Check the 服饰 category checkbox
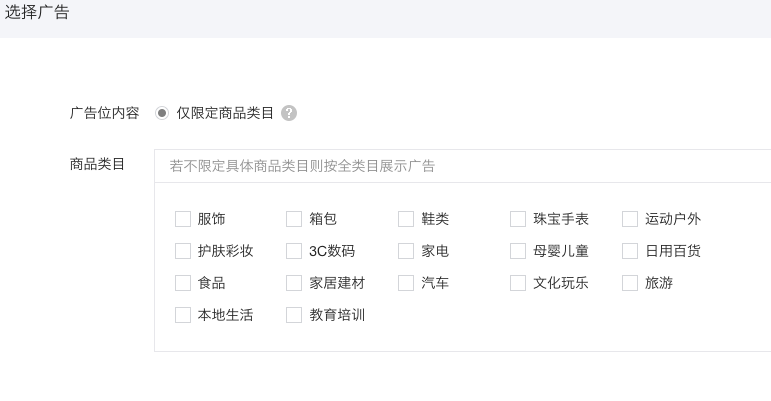771x401 pixels. (183, 219)
